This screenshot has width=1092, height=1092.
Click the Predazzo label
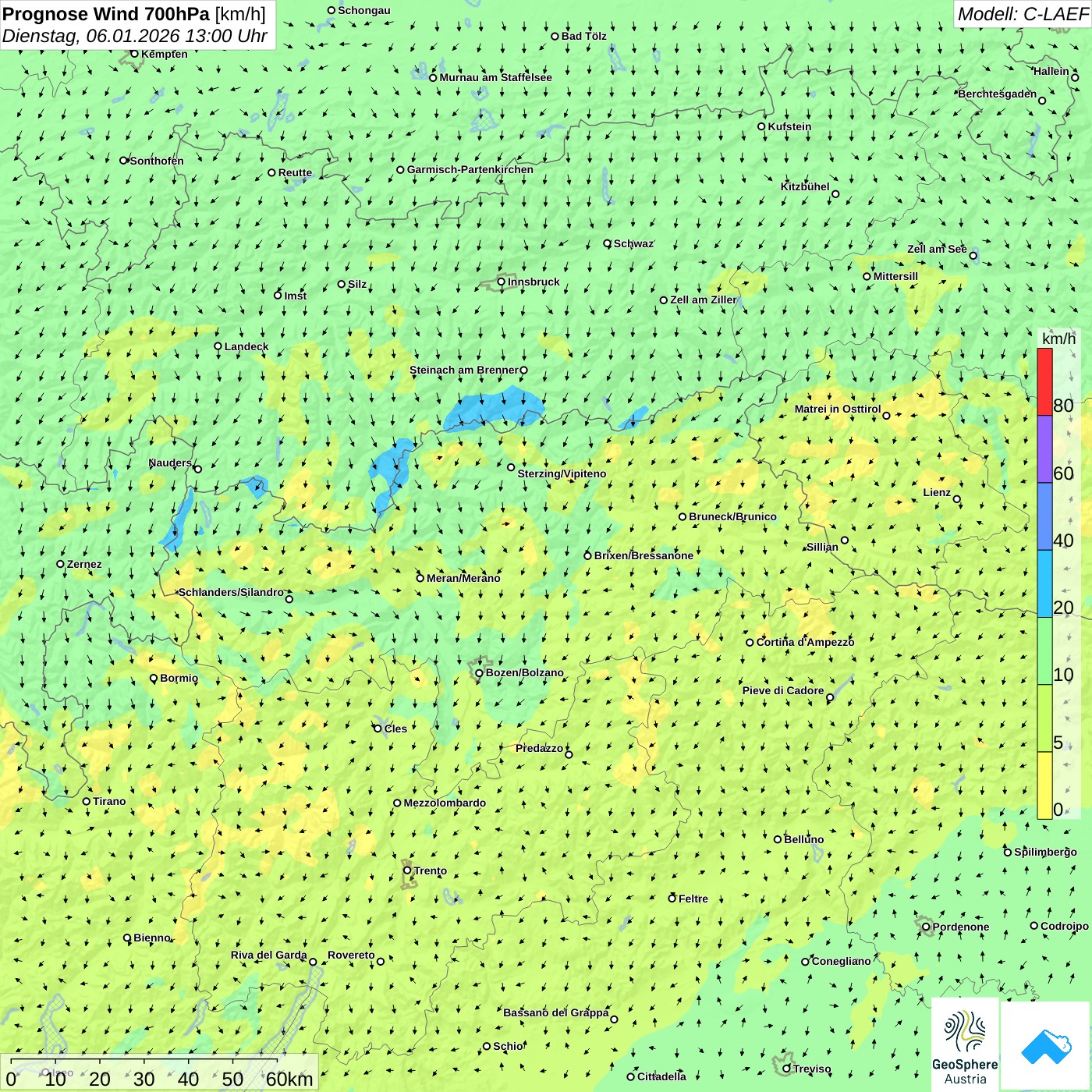tap(539, 748)
